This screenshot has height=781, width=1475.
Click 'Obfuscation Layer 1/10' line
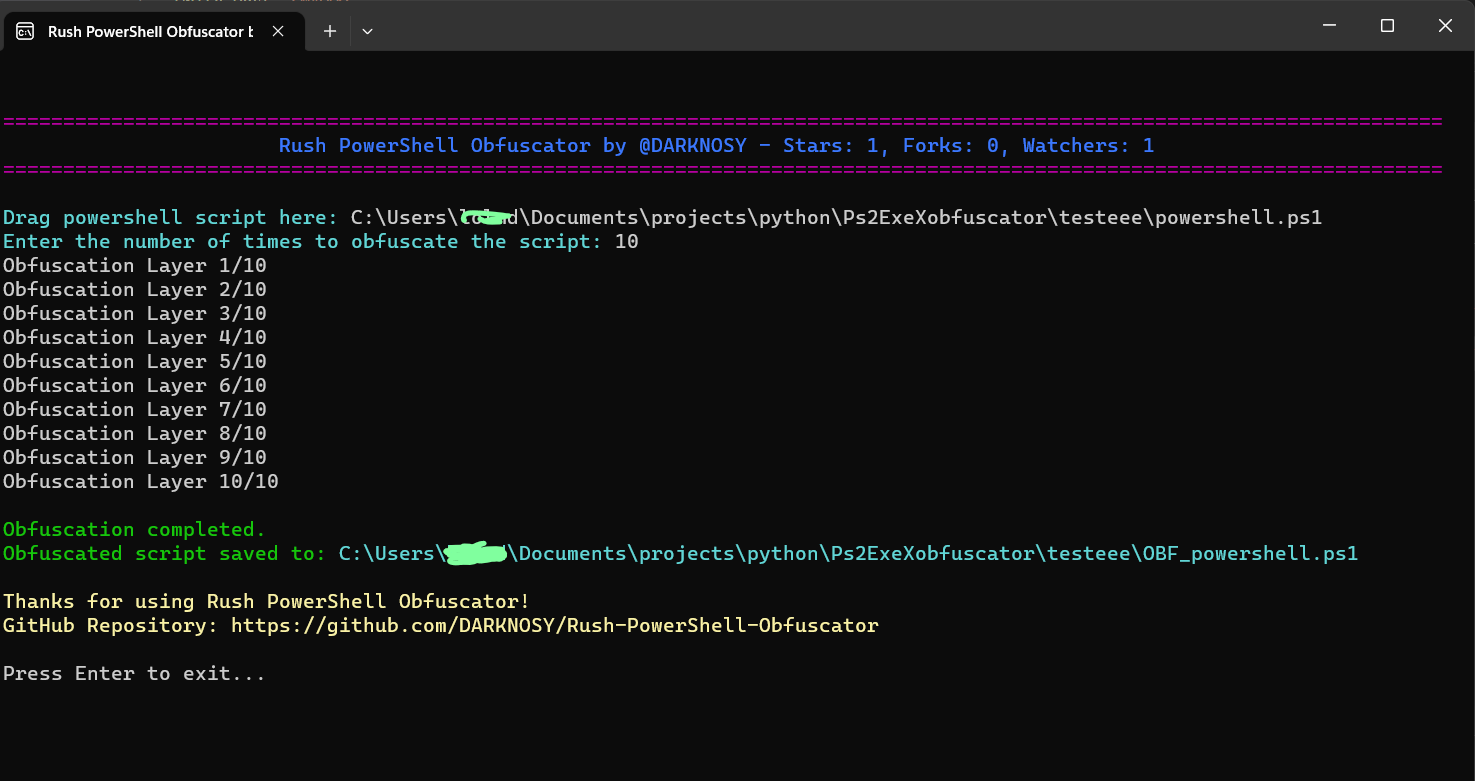(x=135, y=266)
